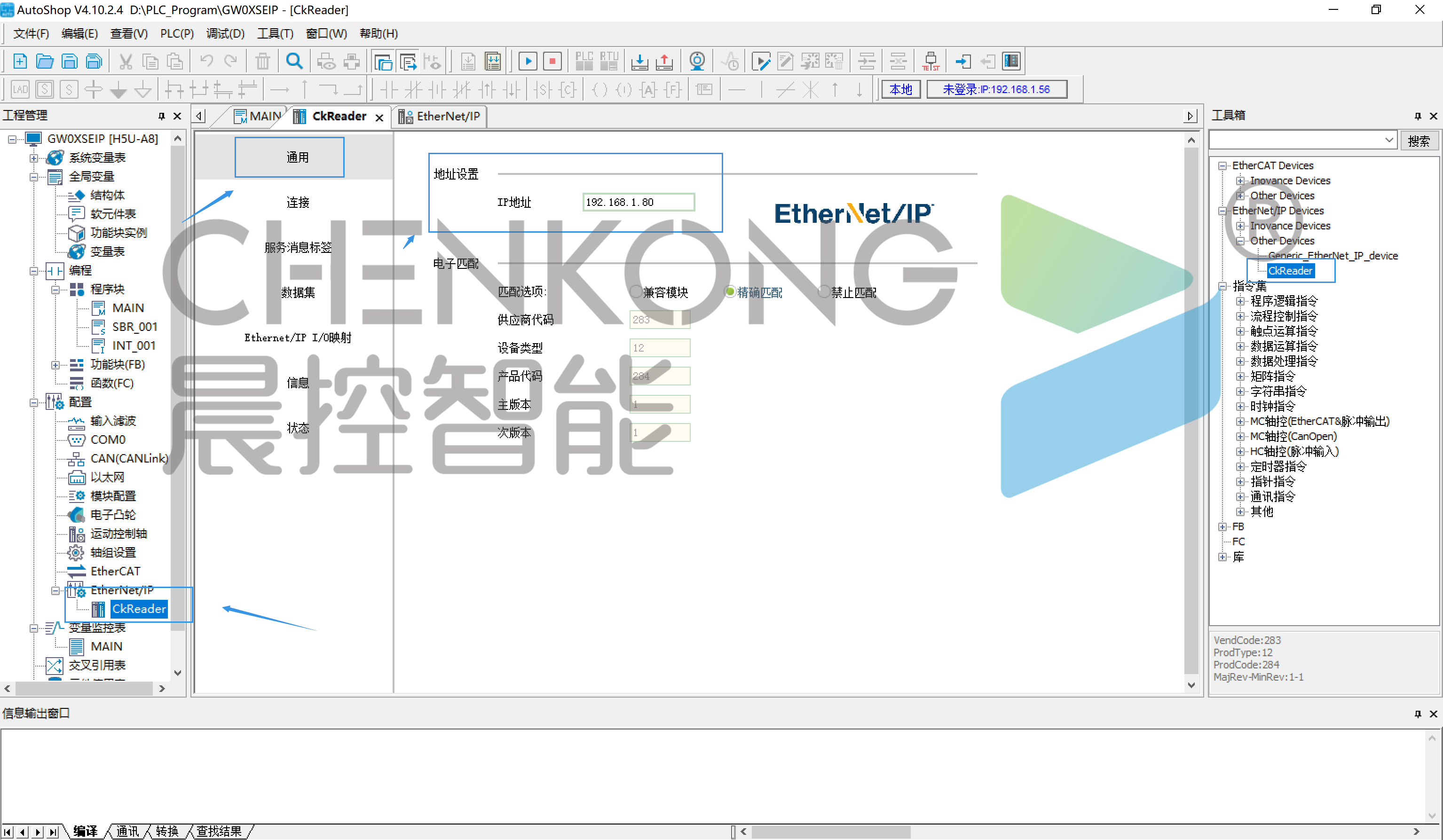Click the 轴组设置 gear icon
This screenshot has height=840, width=1443.
[x=76, y=552]
